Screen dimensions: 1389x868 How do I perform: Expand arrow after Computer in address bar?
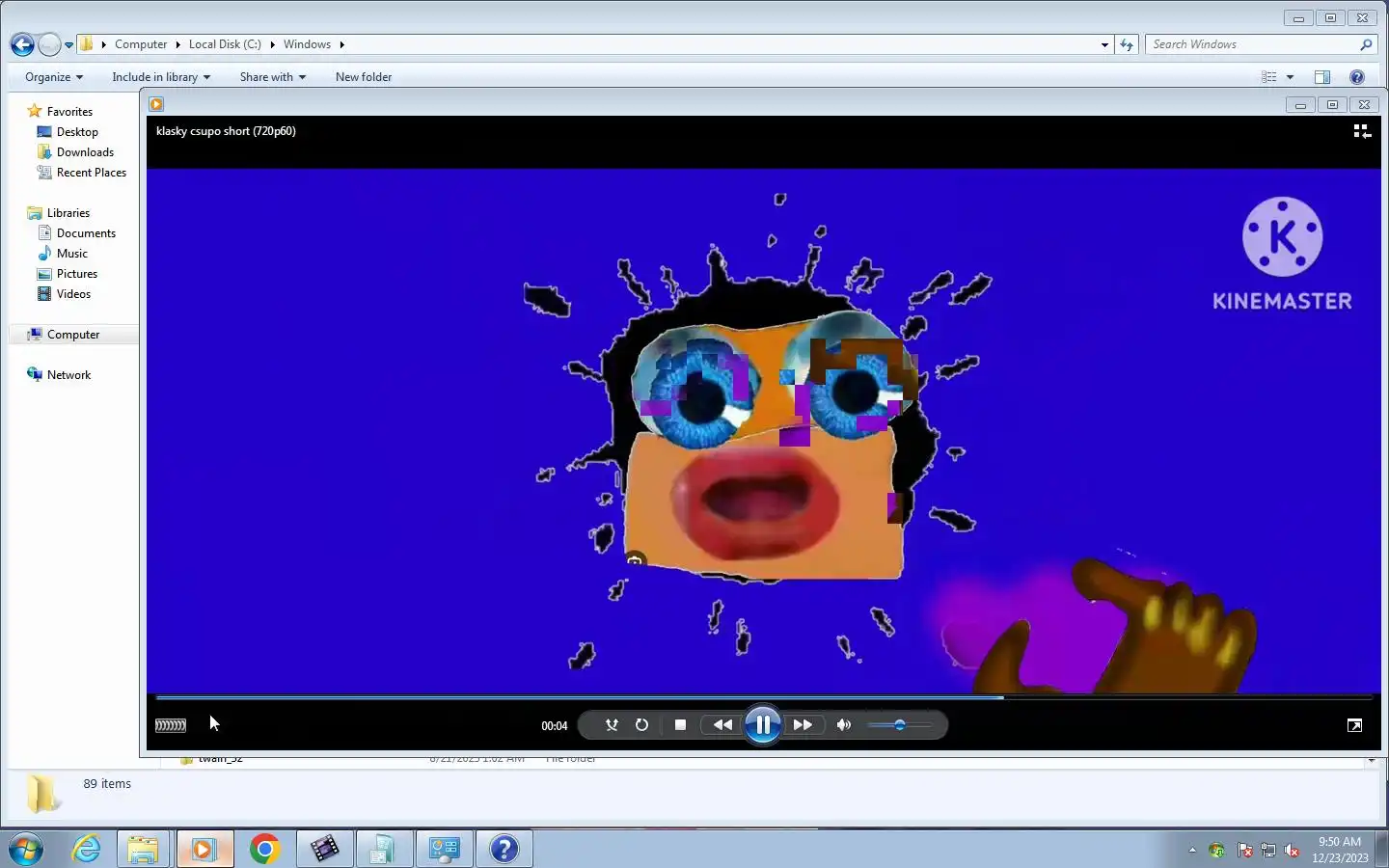pos(177,44)
